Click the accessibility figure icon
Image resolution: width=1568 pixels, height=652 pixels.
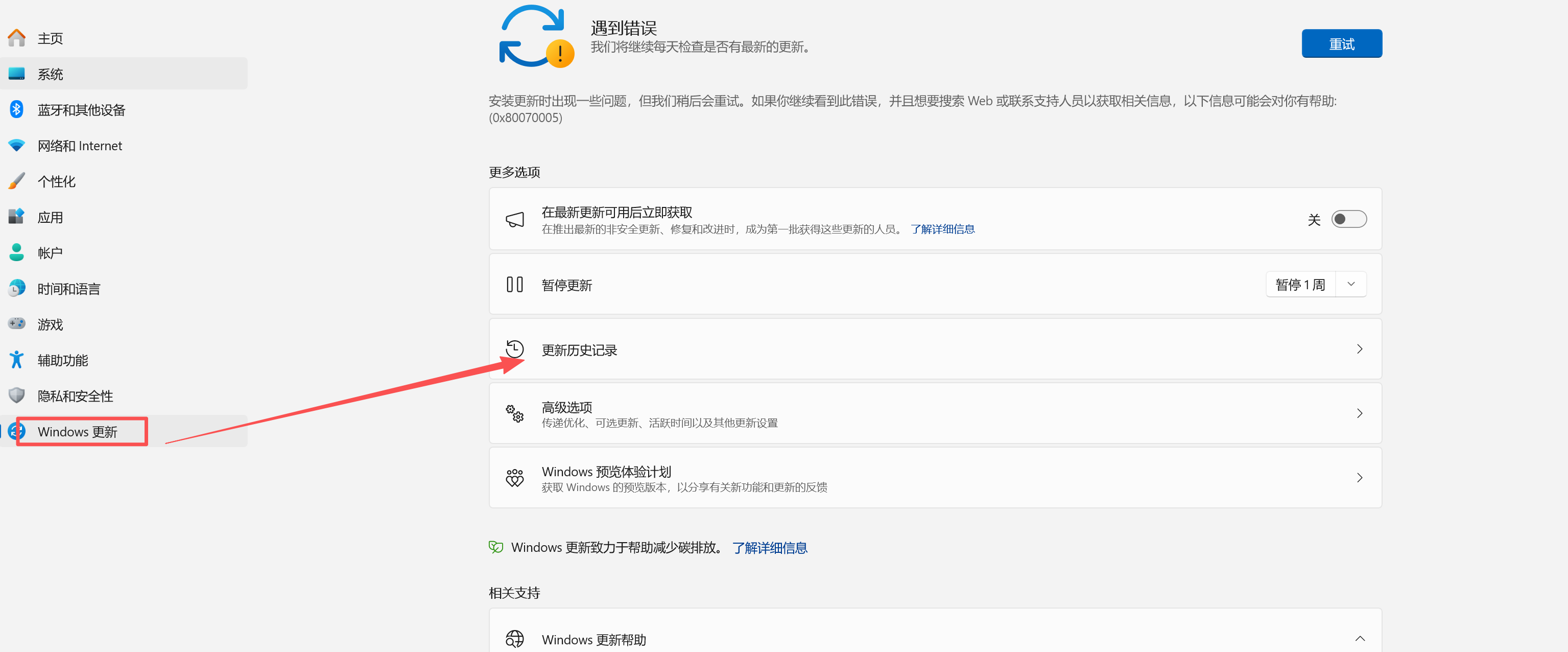(16, 360)
